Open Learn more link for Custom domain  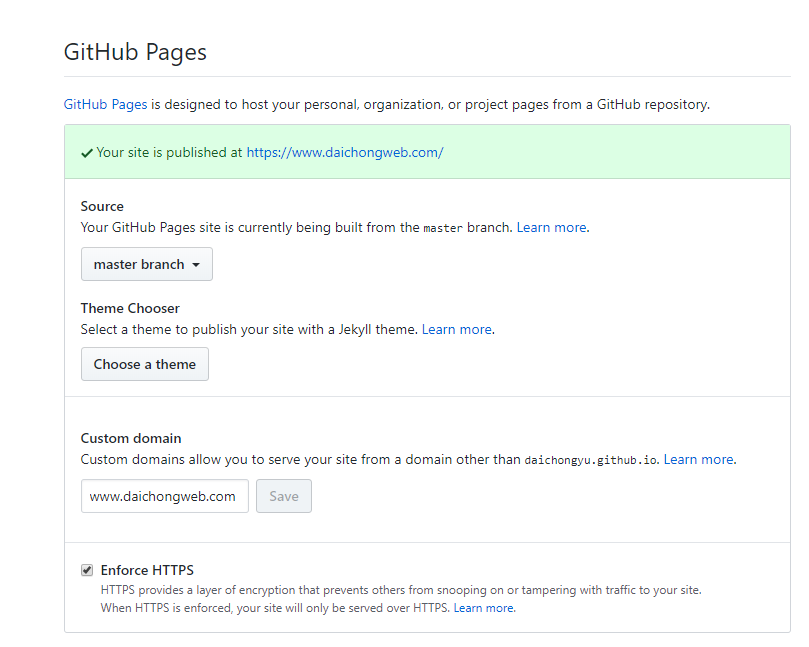coord(699,460)
